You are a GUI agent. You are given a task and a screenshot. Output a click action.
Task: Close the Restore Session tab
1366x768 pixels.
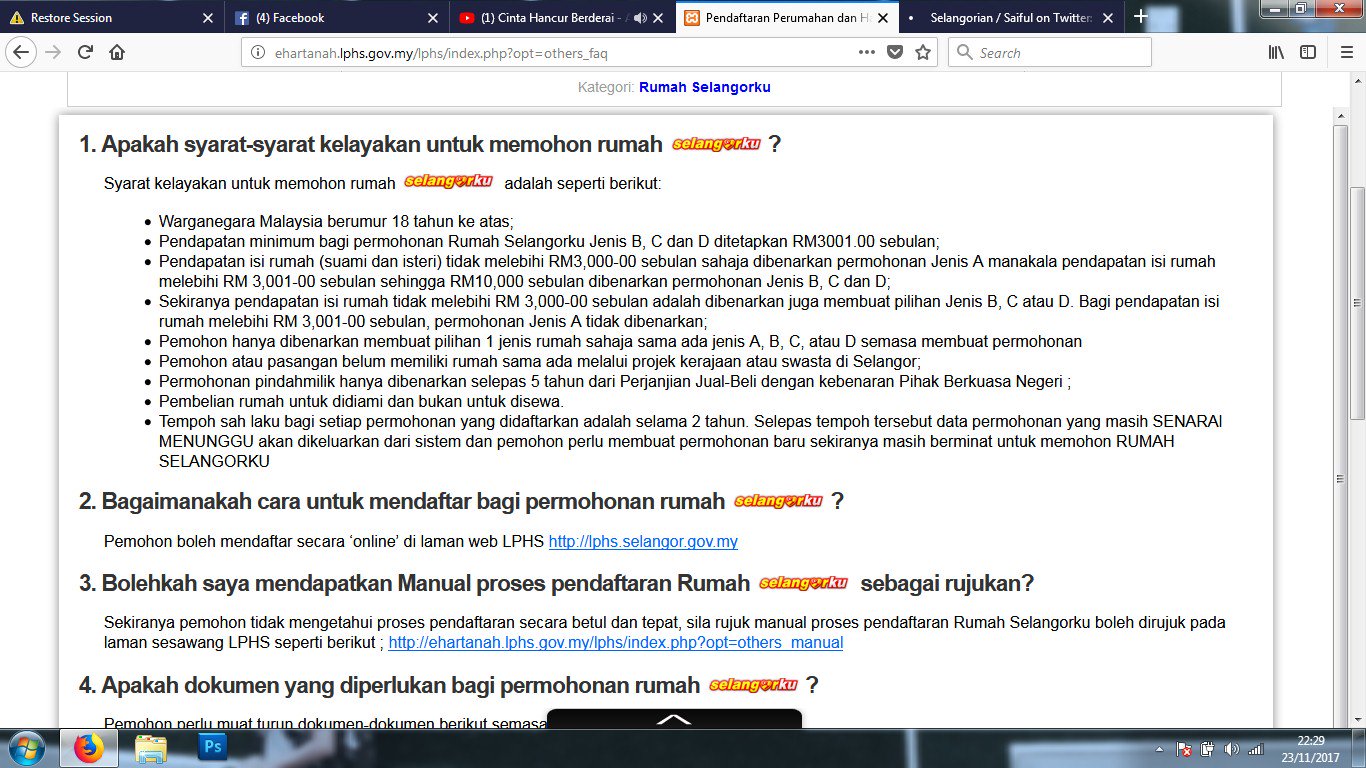[x=208, y=18]
